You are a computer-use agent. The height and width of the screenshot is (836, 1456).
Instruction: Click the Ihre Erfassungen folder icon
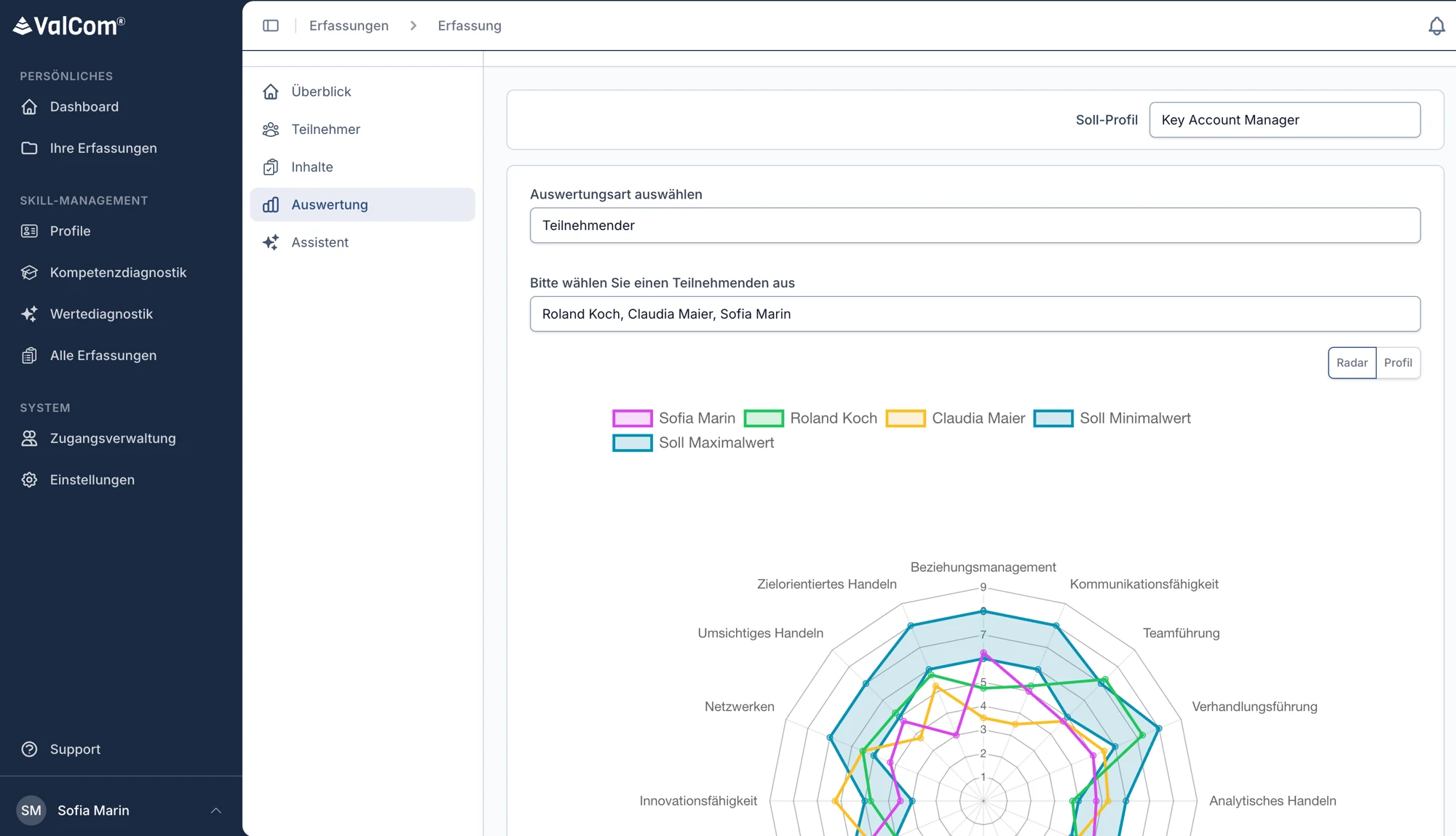[29, 148]
